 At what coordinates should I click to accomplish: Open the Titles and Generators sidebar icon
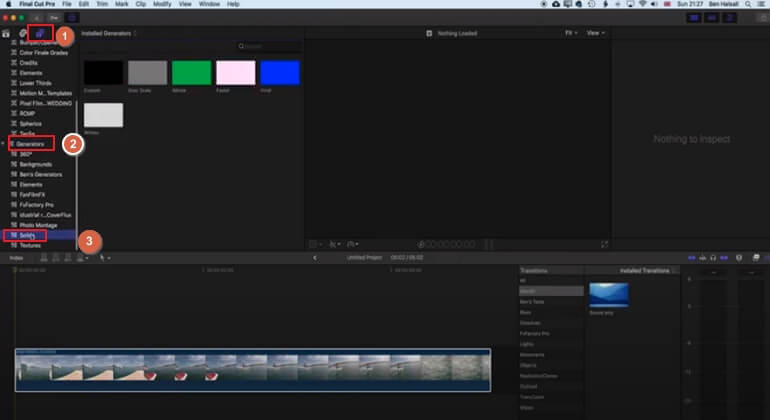tap(40, 33)
